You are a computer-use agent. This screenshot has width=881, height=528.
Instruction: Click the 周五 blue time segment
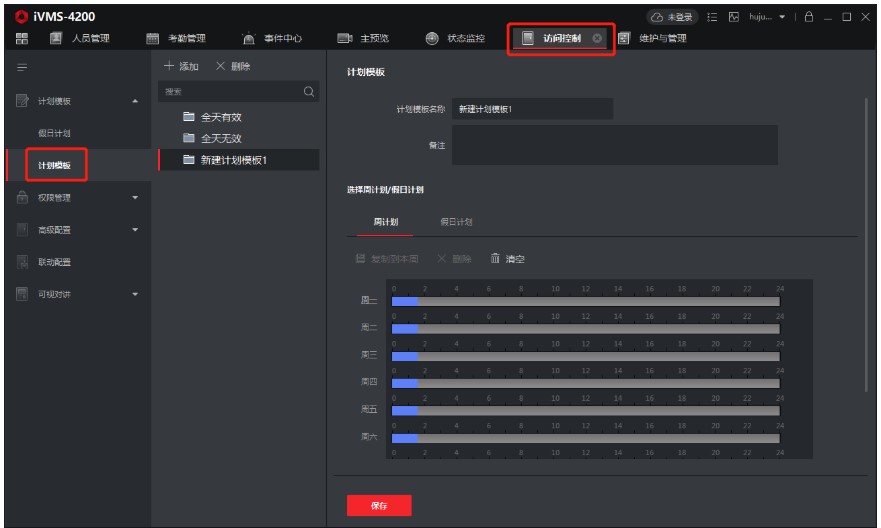click(405, 411)
